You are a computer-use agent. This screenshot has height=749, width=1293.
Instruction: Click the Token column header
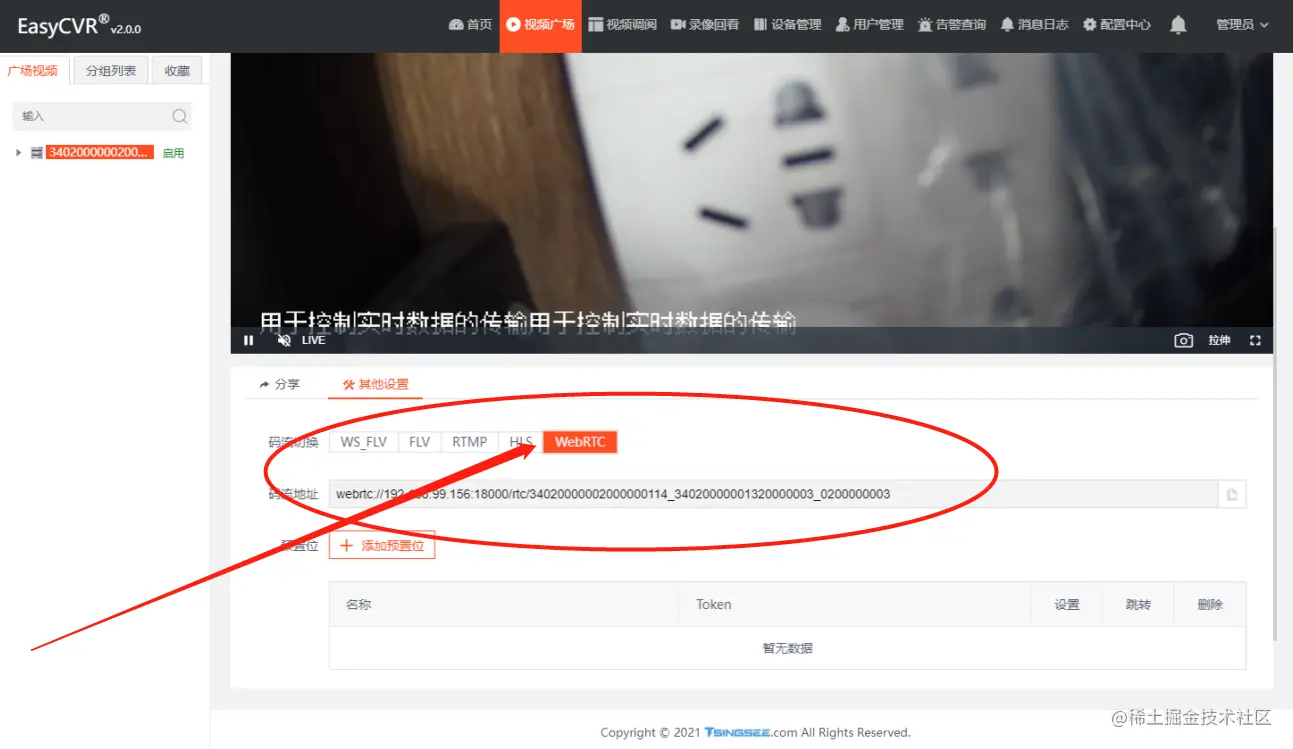pyautogui.click(x=714, y=604)
